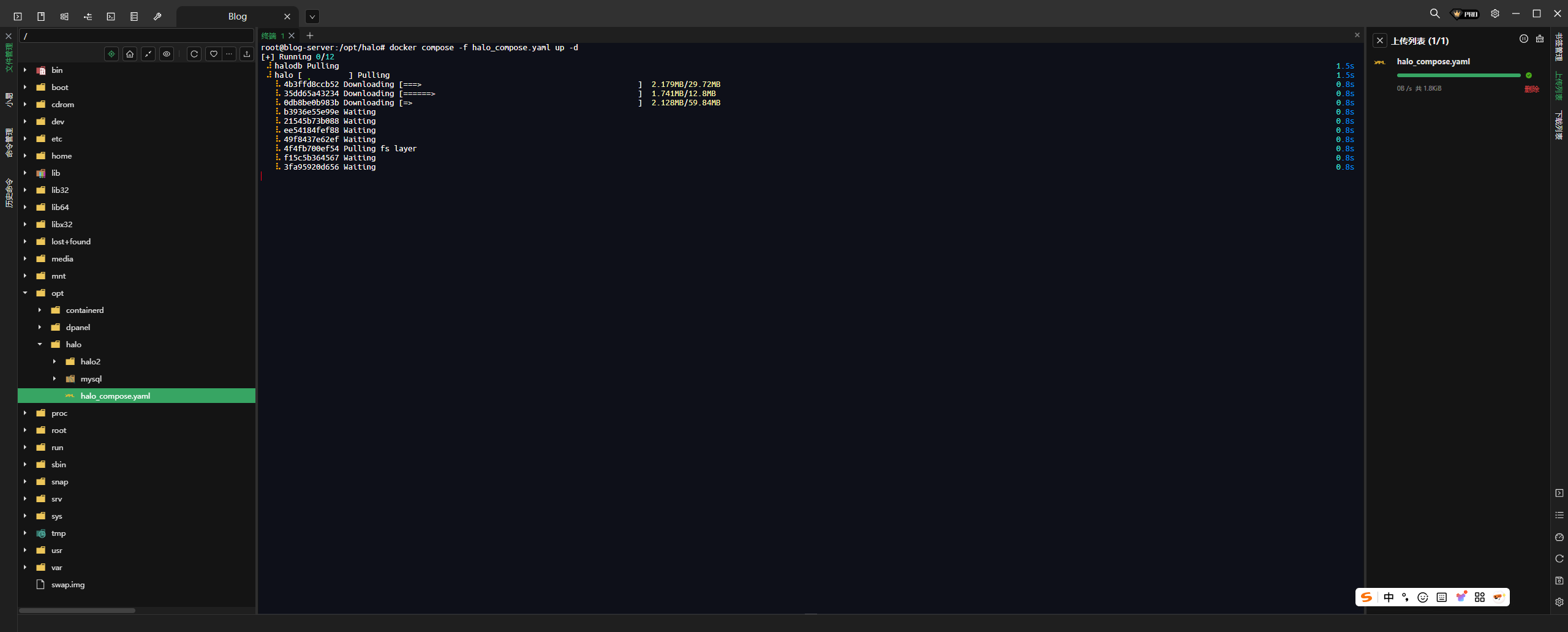Click the home directory icon in file toolbar

[x=130, y=54]
